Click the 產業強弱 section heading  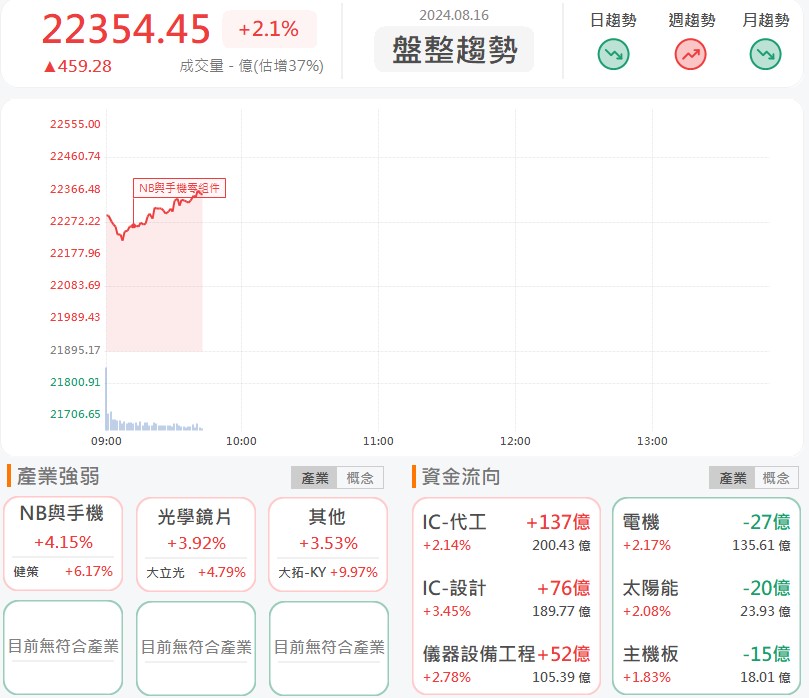click(58, 476)
